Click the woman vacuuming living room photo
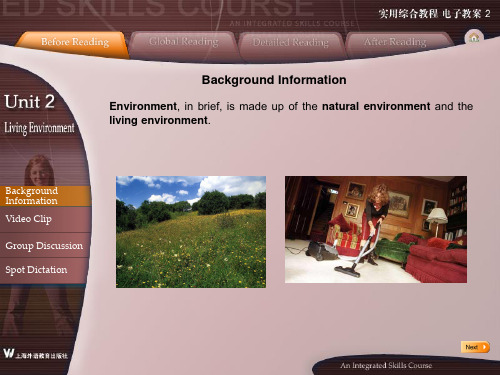Image resolution: width=500 pixels, height=375 pixels. pos(376,229)
